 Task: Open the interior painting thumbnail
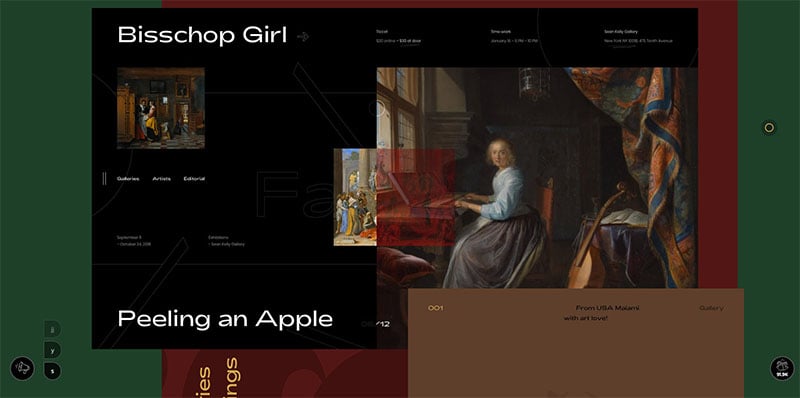[161, 108]
